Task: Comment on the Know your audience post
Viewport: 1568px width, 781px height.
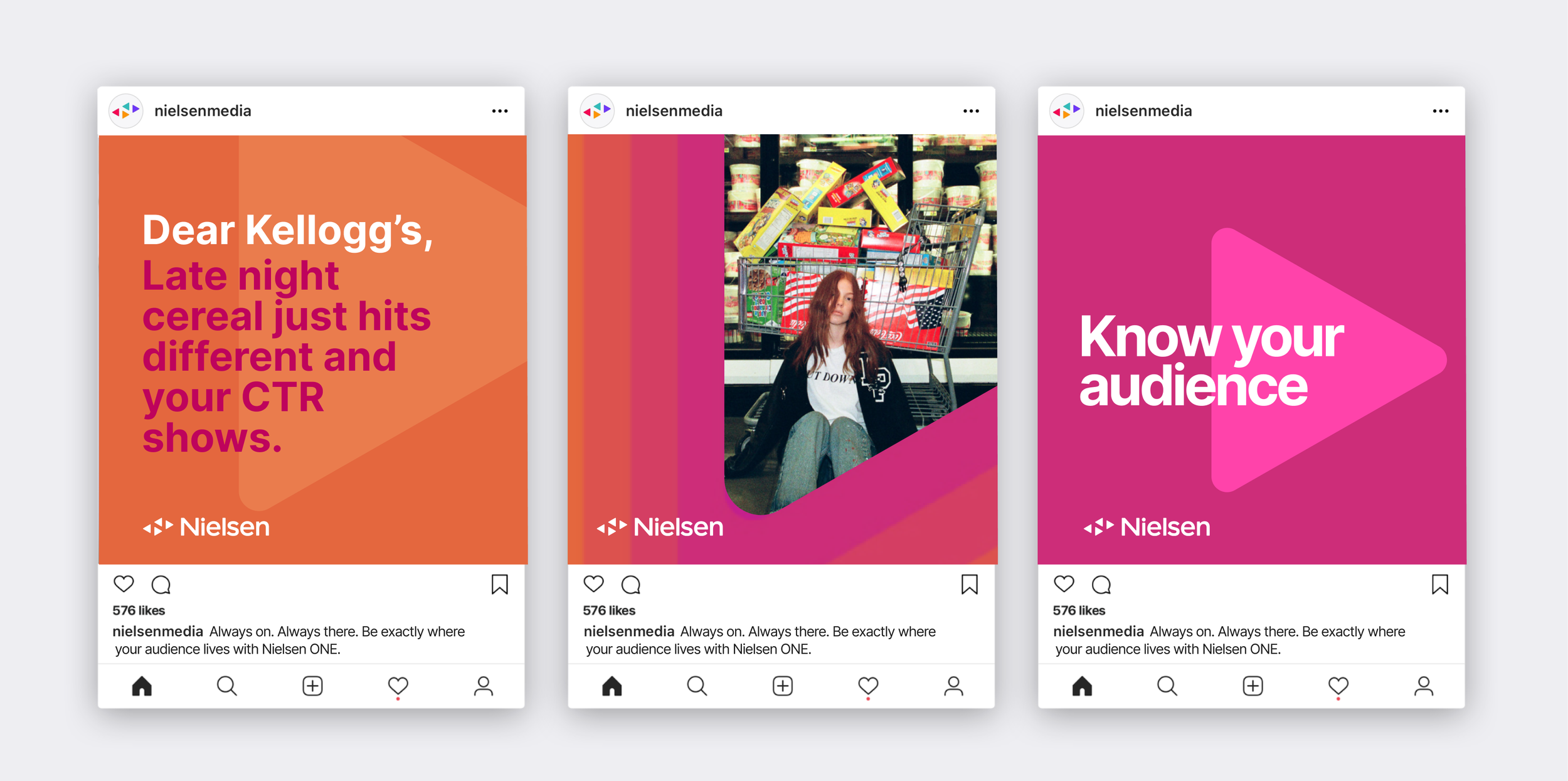Action: coord(1101,585)
